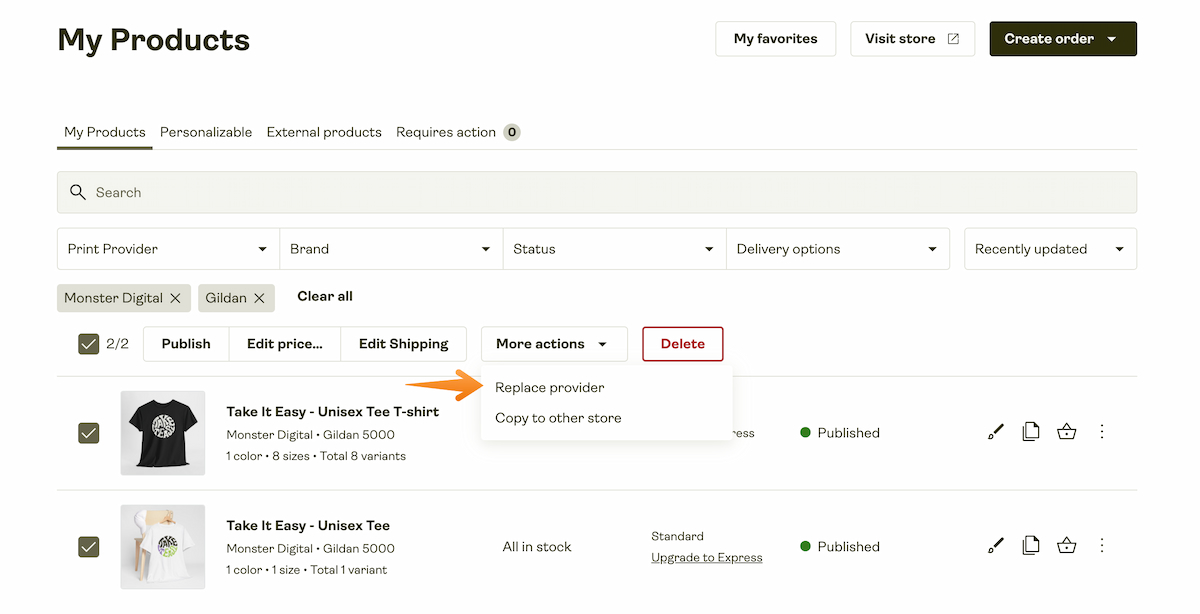Open the pencil edit icon for Take It Easy T-shirt
The height and width of the screenshot is (614, 1200).
point(995,431)
